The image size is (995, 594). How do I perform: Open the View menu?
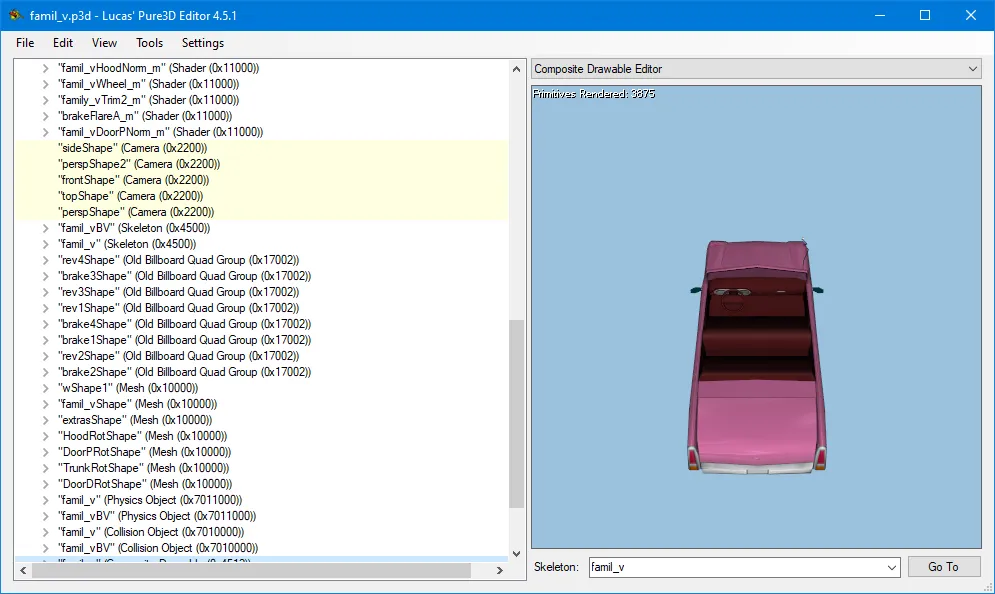104,43
